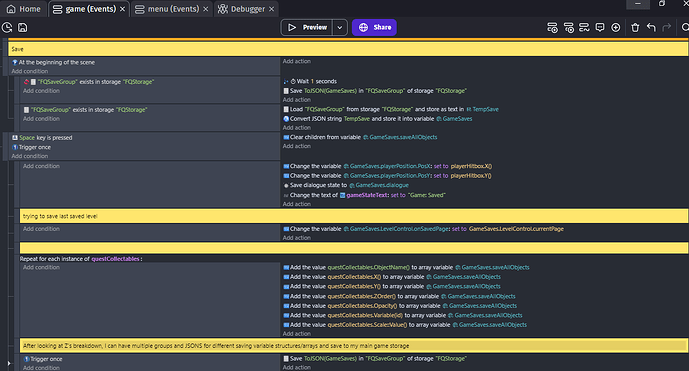
Task: Select the empty yellow comment event
Action: coord(354,248)
